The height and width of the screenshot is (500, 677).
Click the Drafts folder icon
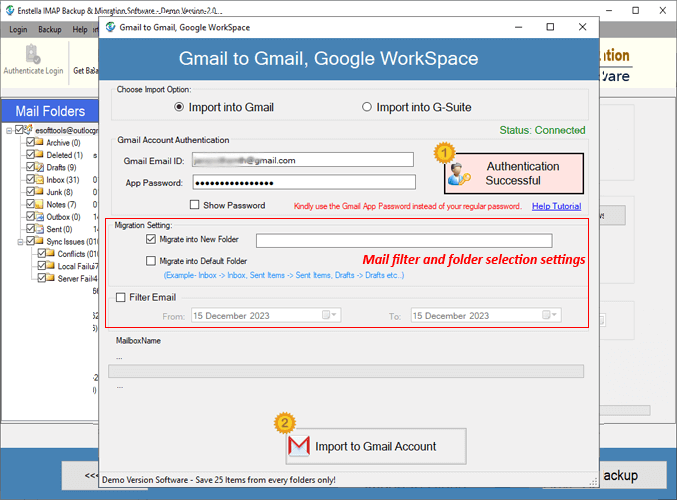(x=39, y=167)
